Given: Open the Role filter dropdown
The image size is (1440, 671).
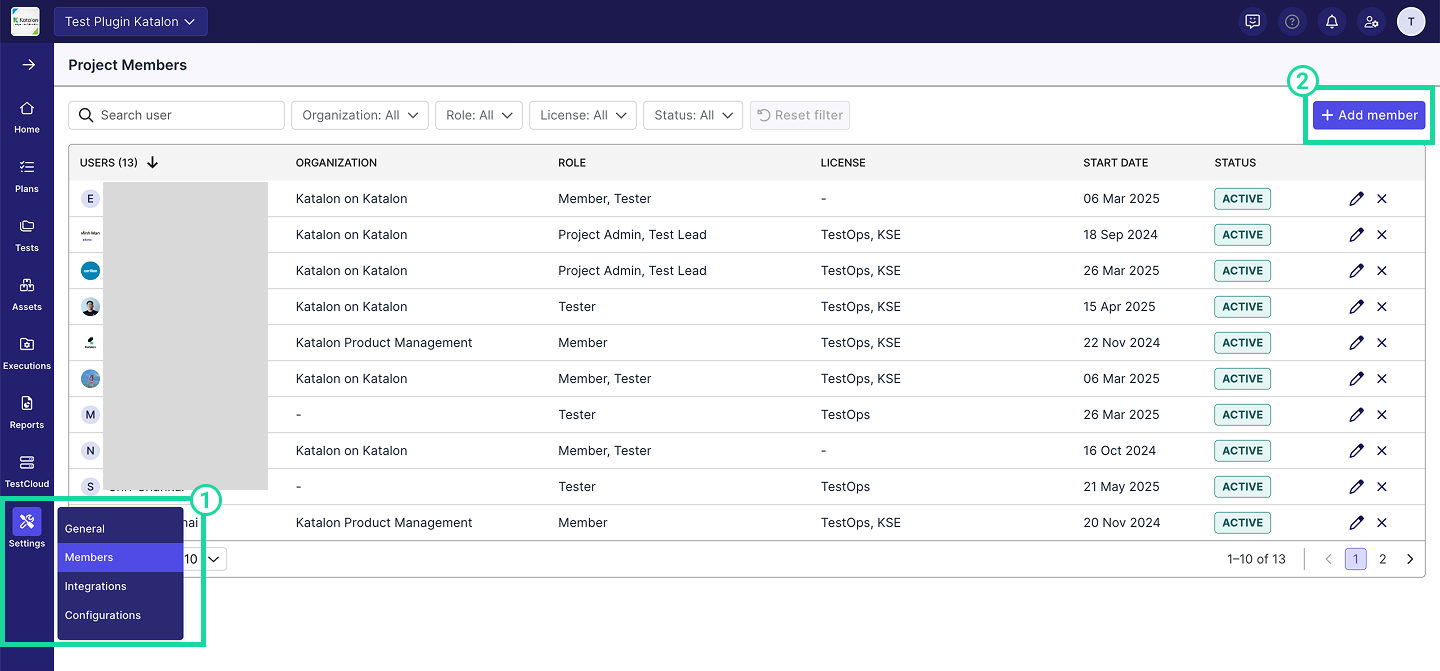Looking at the screenshot, I should (x=479, y=115).
